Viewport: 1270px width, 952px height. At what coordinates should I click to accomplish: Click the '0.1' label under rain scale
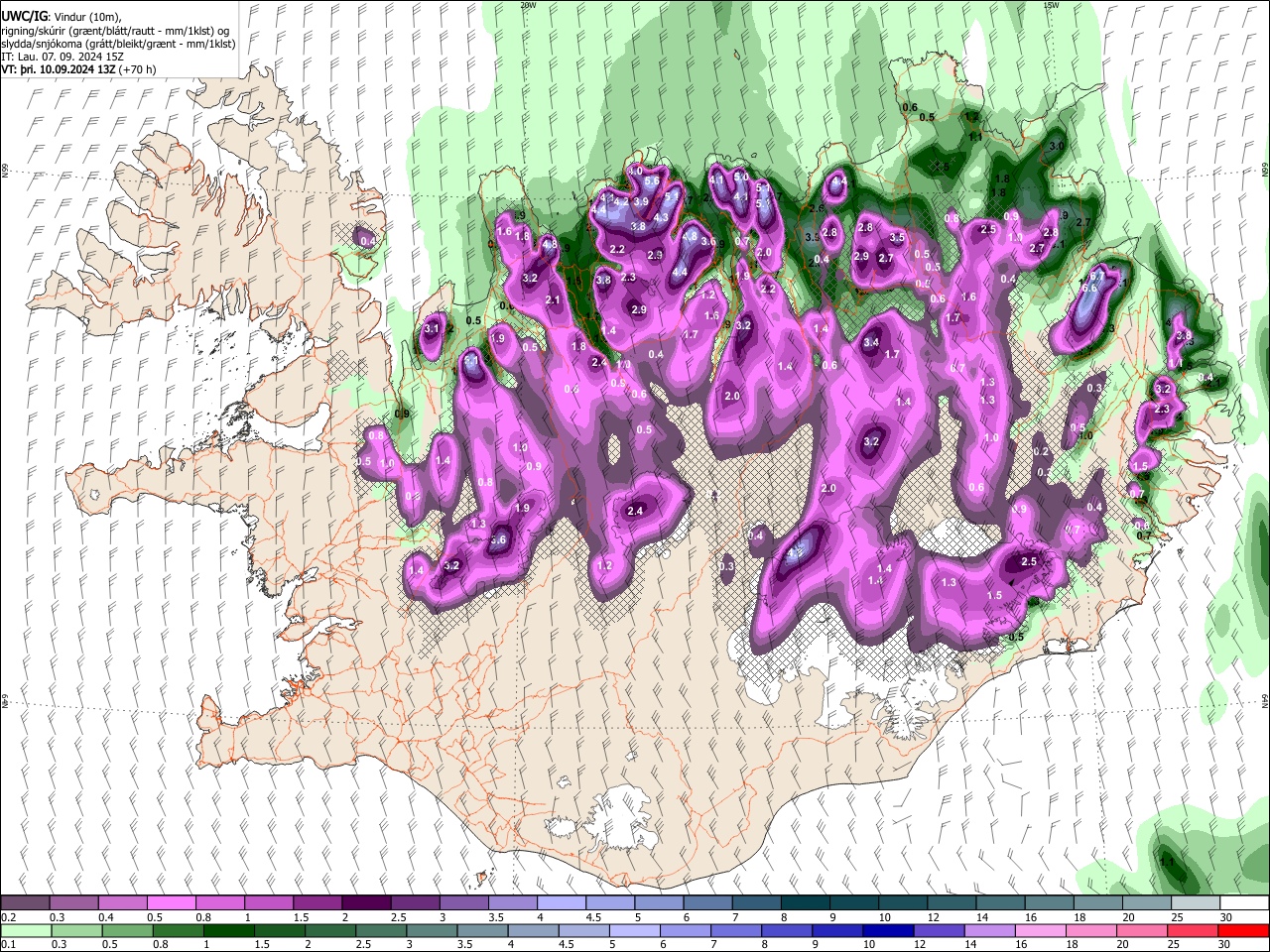click(8, 945)
